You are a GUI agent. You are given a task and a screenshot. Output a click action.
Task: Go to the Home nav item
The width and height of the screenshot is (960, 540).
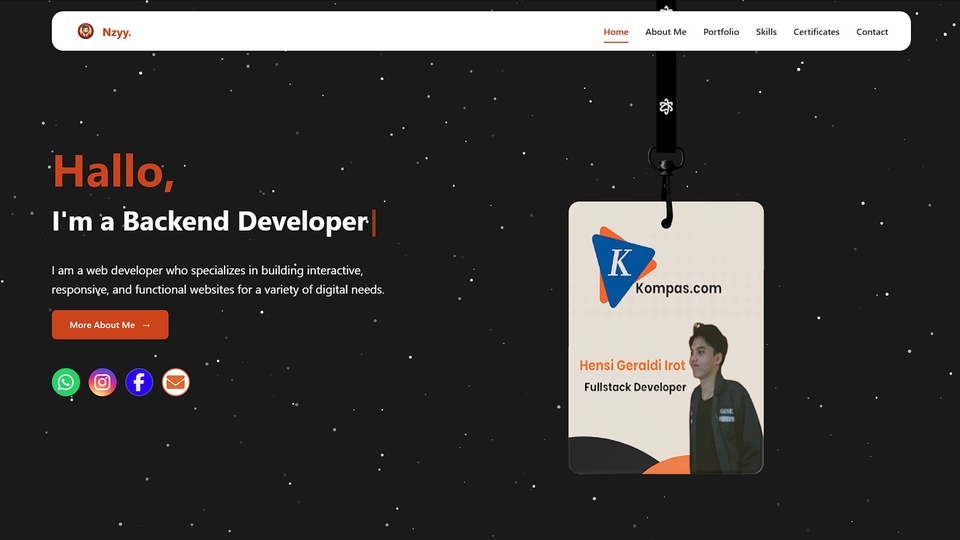click(616, 32)
